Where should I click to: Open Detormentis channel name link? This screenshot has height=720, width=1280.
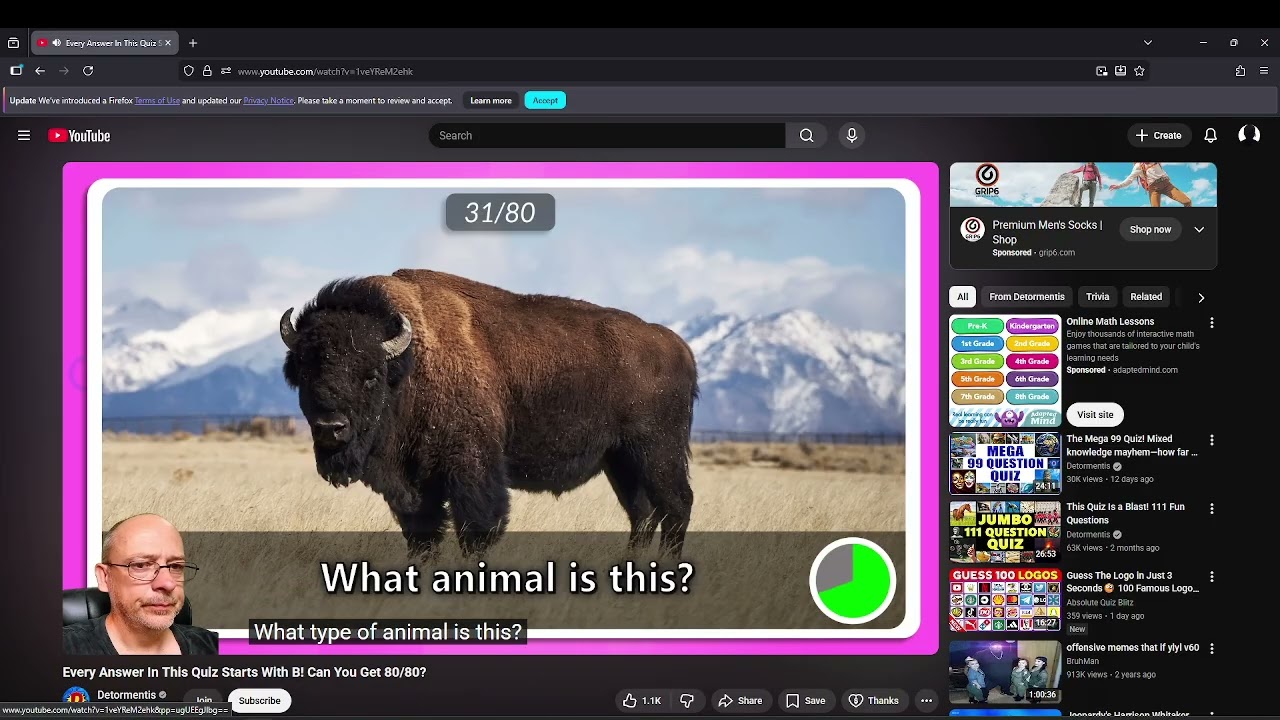(126, 695)
